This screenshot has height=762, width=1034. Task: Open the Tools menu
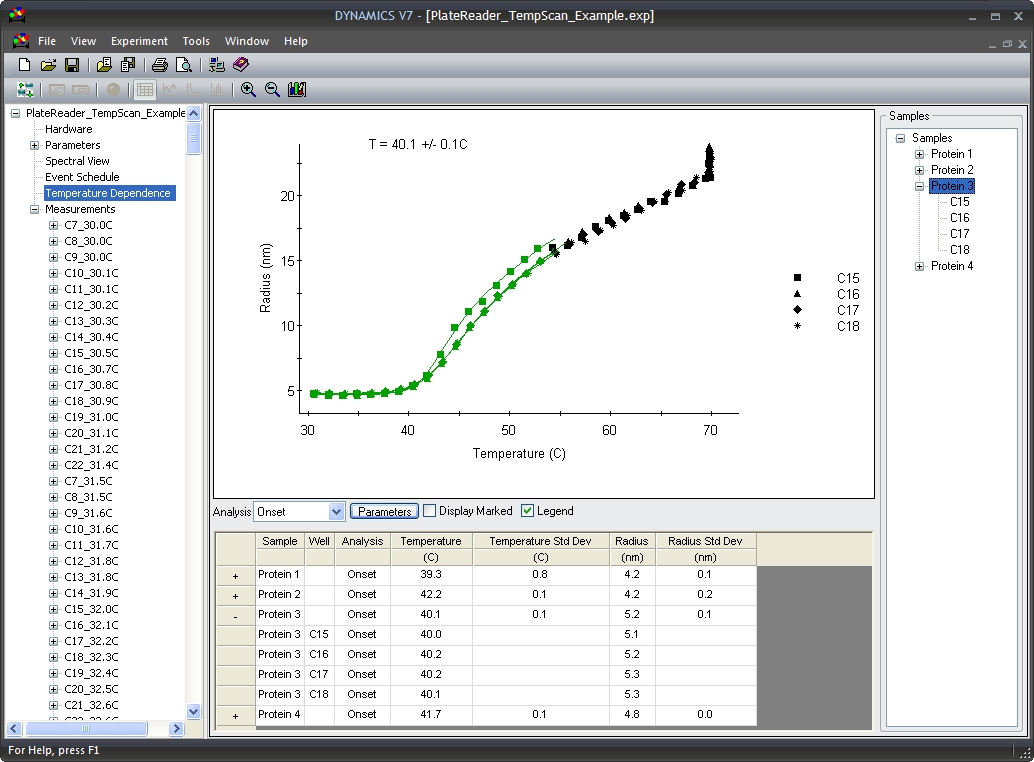[x=196, y=41]
